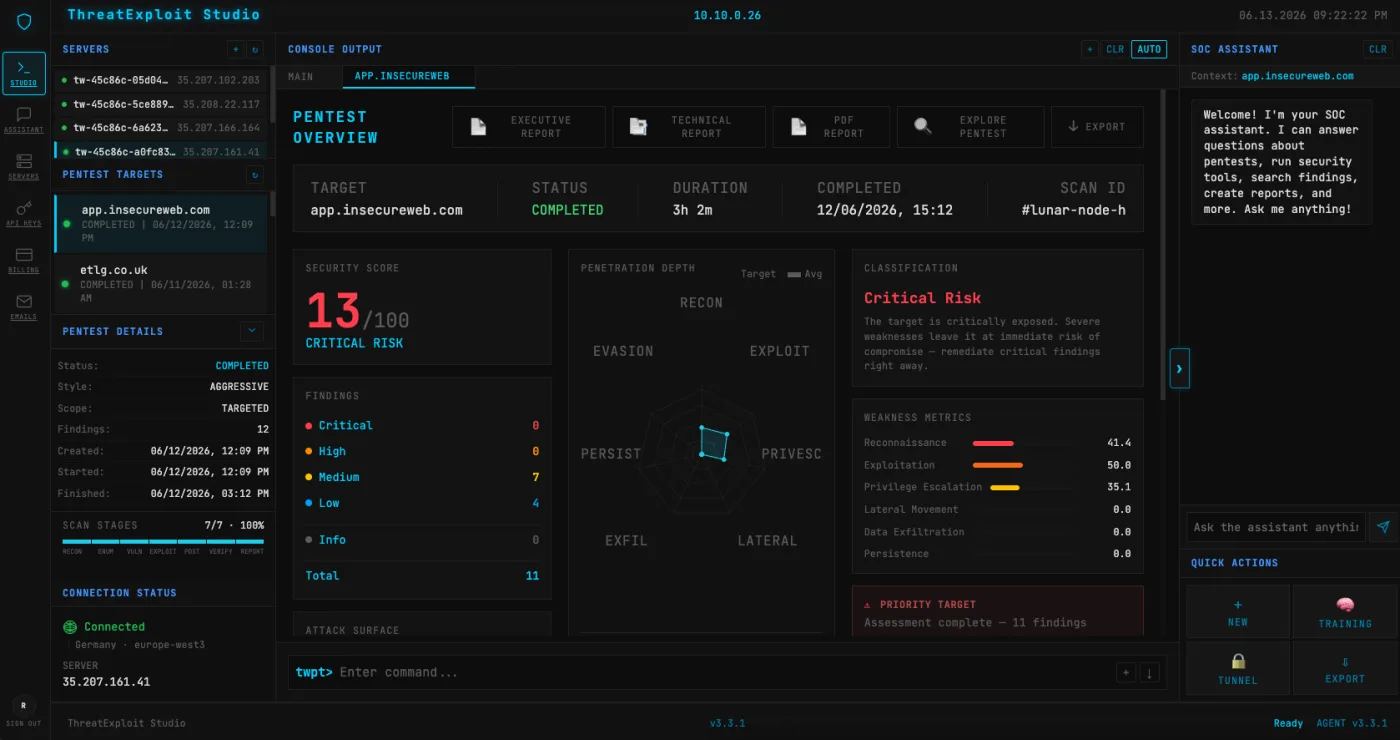Image resolution: width=1400 pixels, height=740 pixels.
Task: Open the Servers sidebar icon
Action: pos(24,166)
